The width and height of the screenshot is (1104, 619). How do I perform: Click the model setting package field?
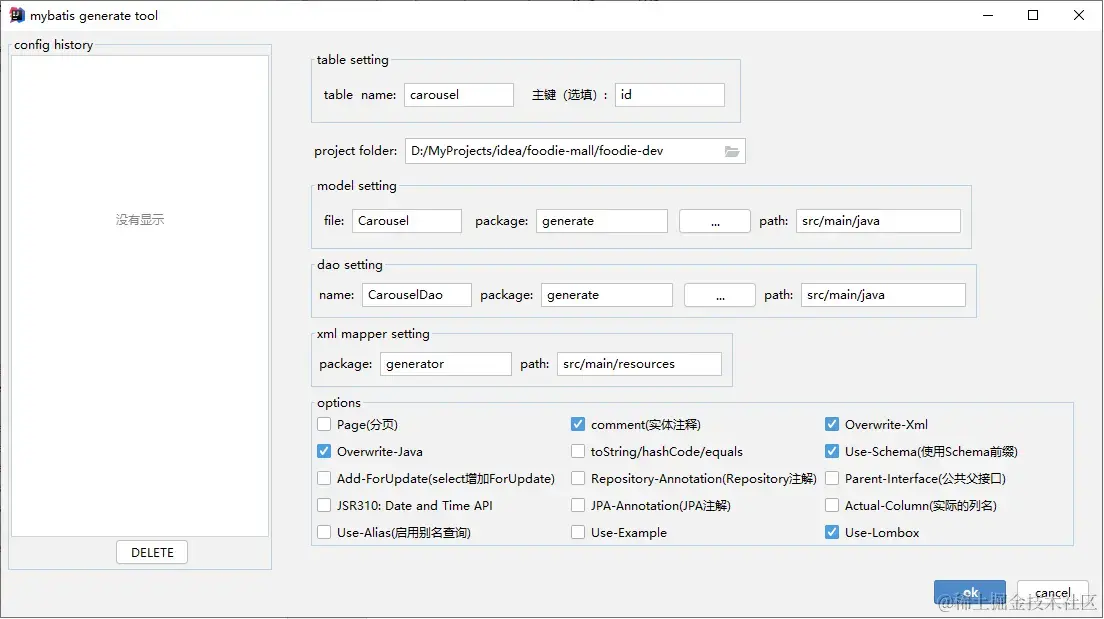coord(602,221)
